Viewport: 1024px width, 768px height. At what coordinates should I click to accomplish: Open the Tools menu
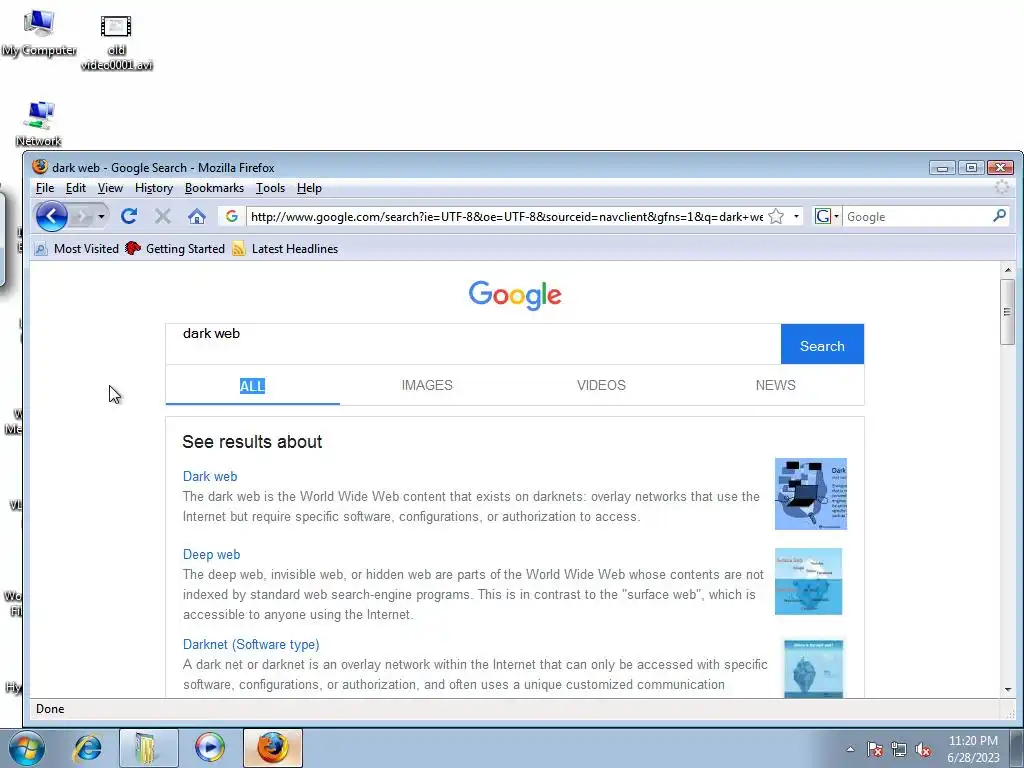click(x=270, y=188)
